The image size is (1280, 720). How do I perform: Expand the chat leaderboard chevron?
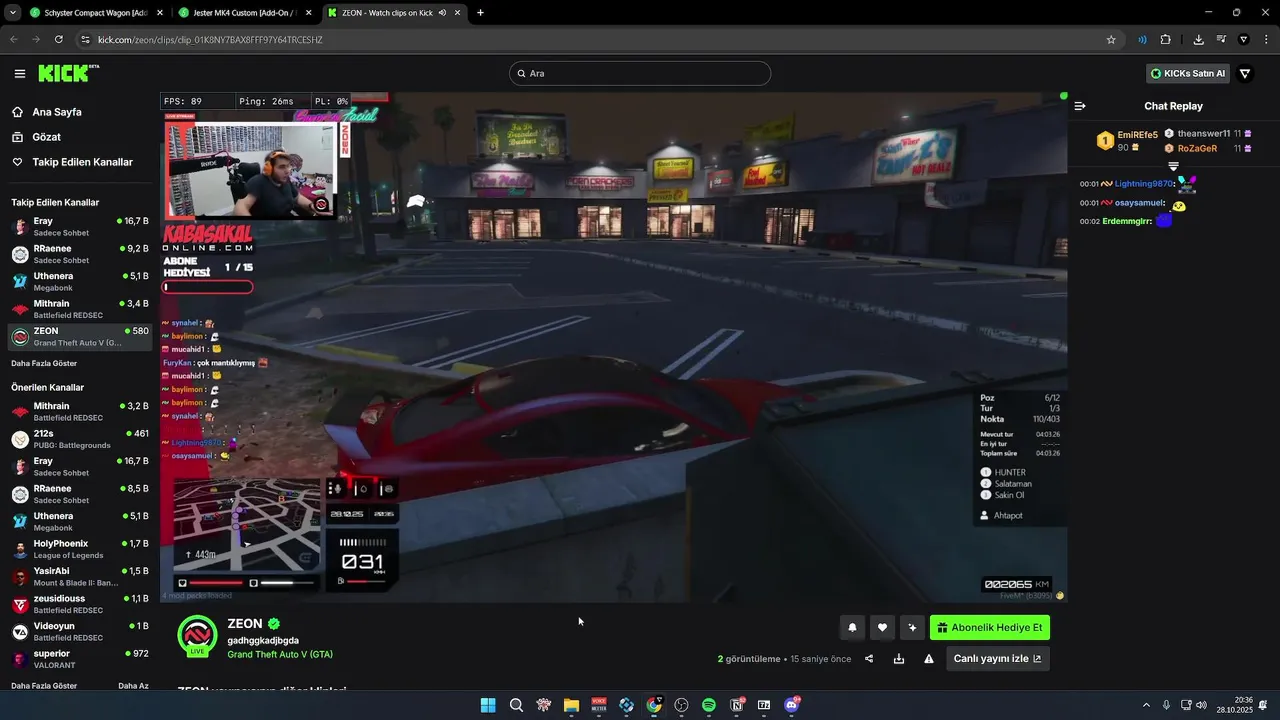point(1174,166)
